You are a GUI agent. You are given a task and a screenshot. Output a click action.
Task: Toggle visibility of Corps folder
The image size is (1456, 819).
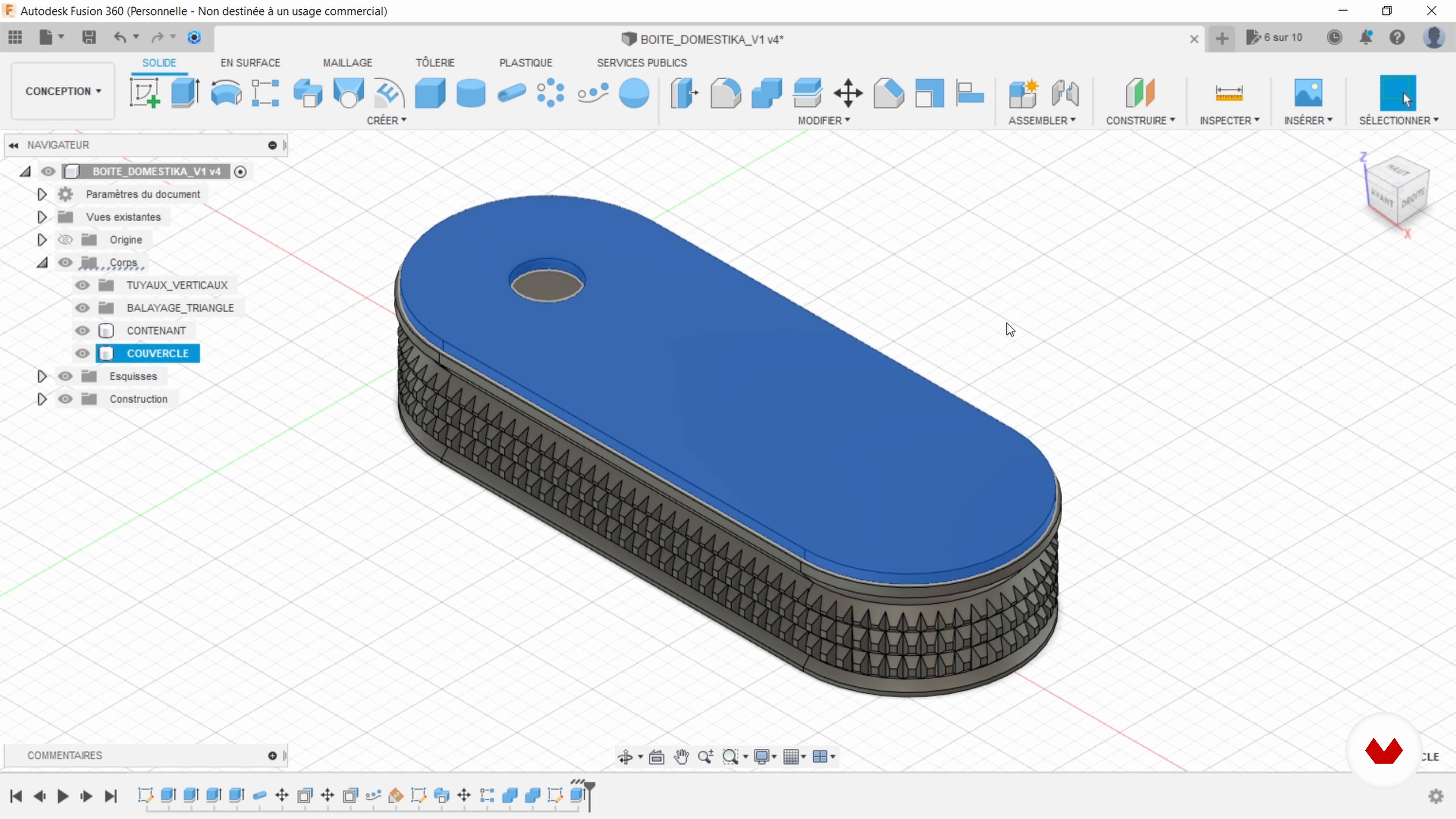[x=66, y=262]
